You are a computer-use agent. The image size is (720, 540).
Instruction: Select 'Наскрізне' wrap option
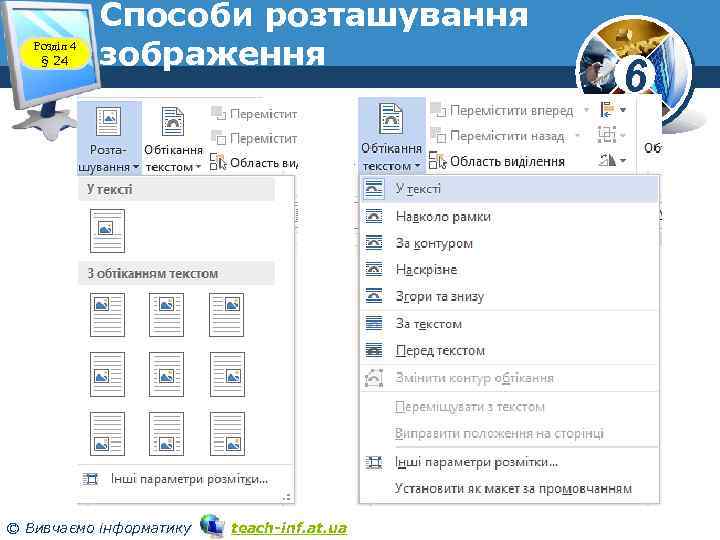click(509, 270)
